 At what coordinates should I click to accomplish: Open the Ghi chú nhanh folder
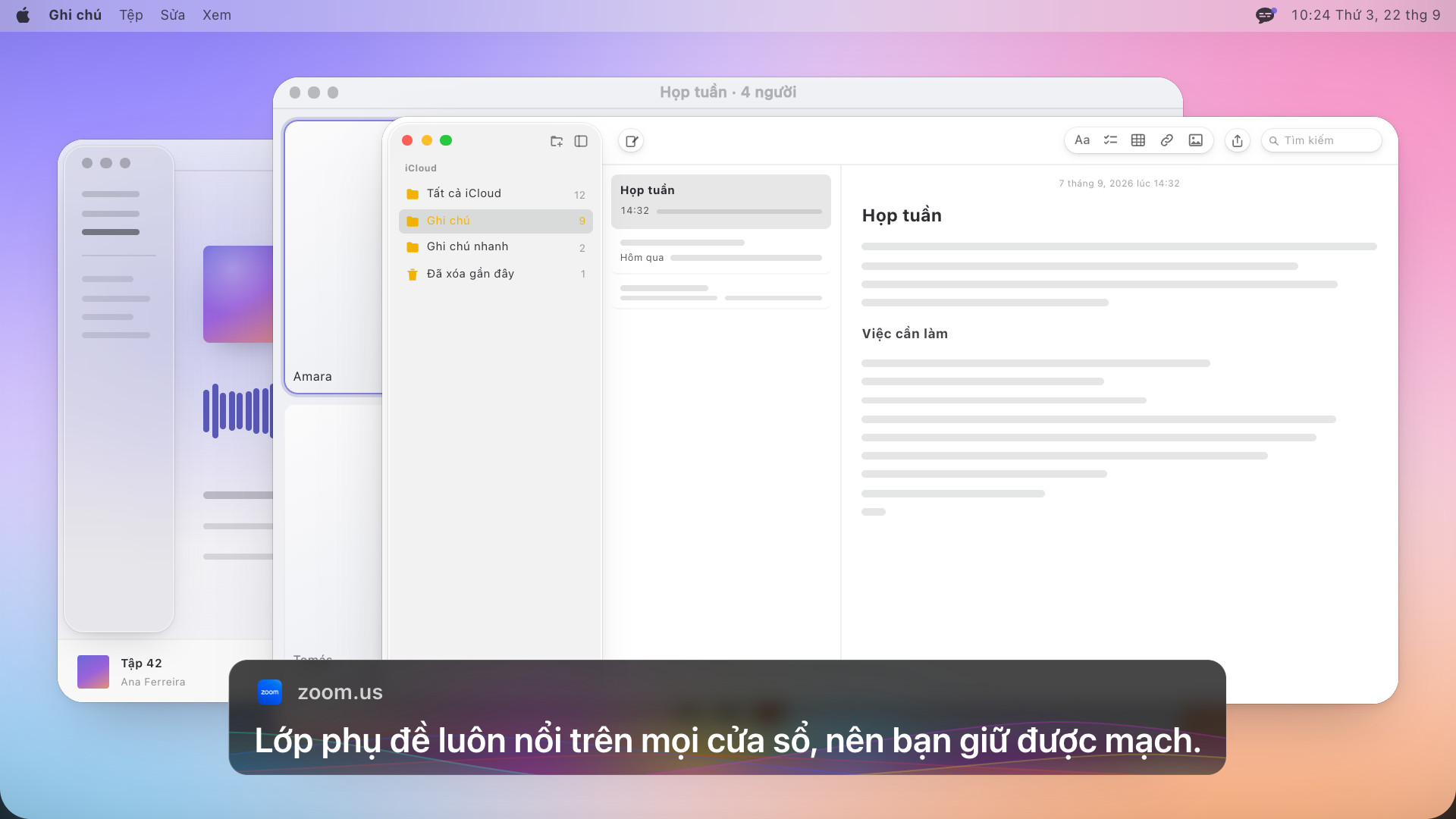click(x=496, y=247)
